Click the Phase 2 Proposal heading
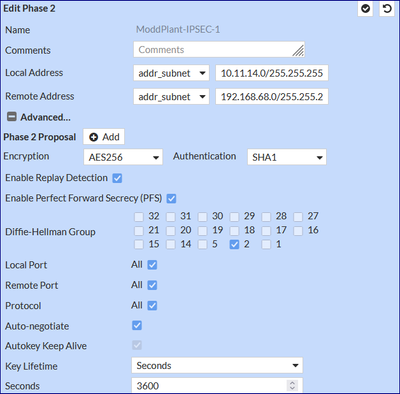The height and width of the screenshot is (394, 400). (40, 137)
